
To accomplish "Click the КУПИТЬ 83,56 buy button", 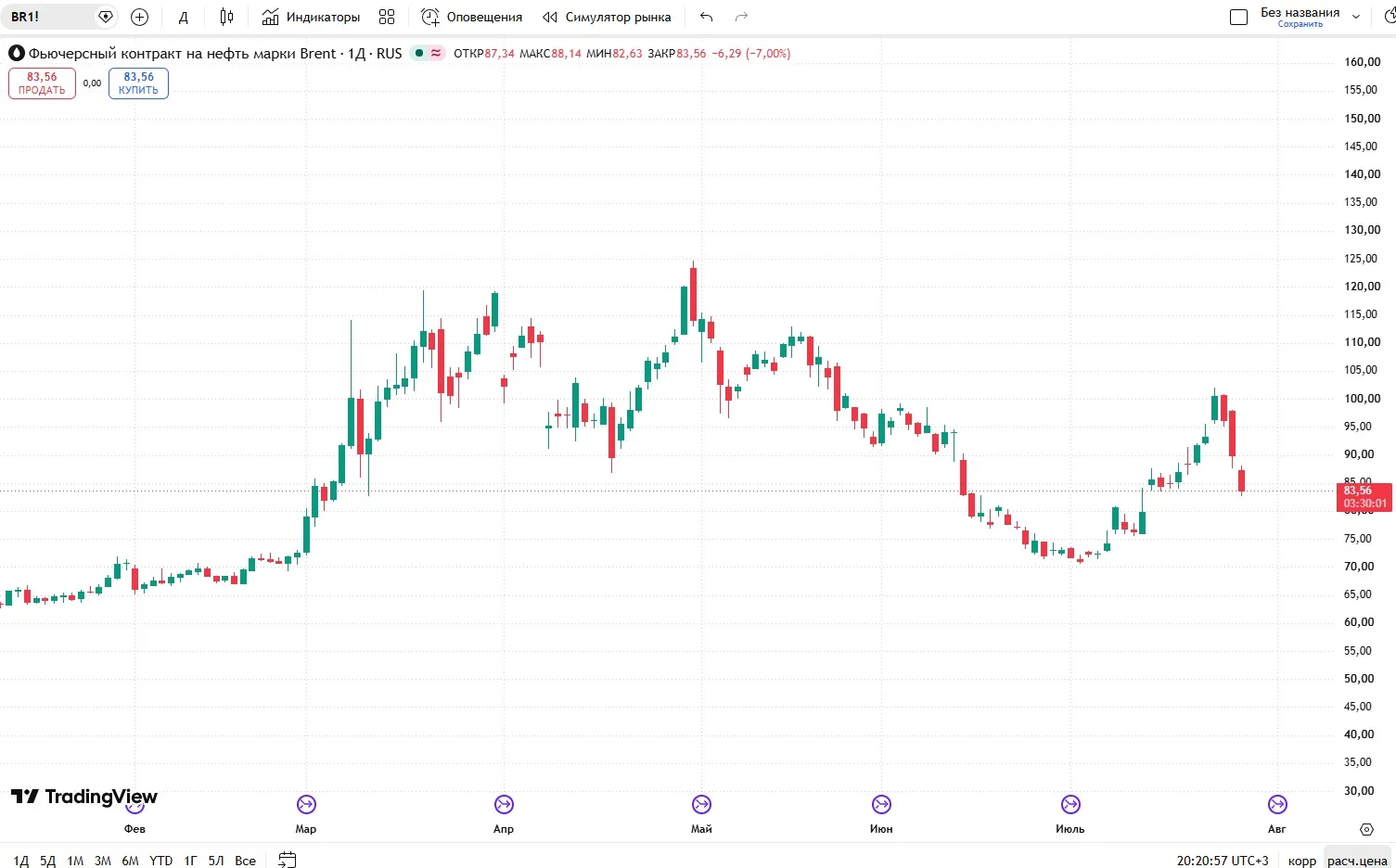I will tap(138, 83).
